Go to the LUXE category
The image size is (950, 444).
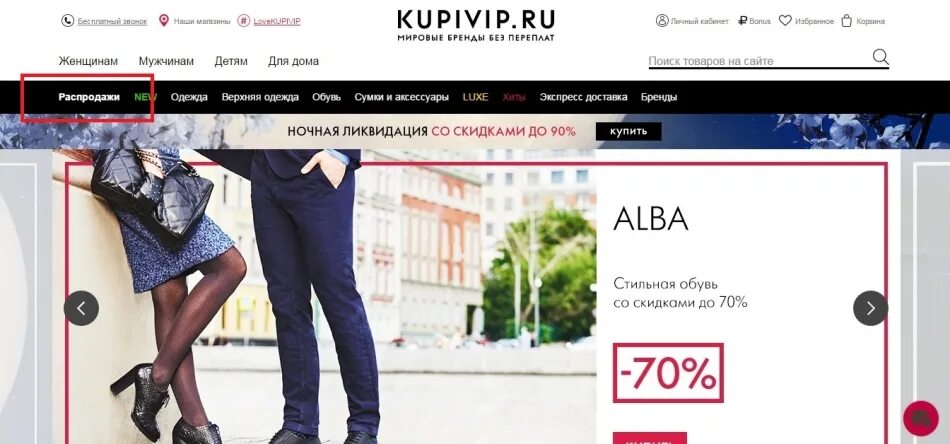coord(476,97)
